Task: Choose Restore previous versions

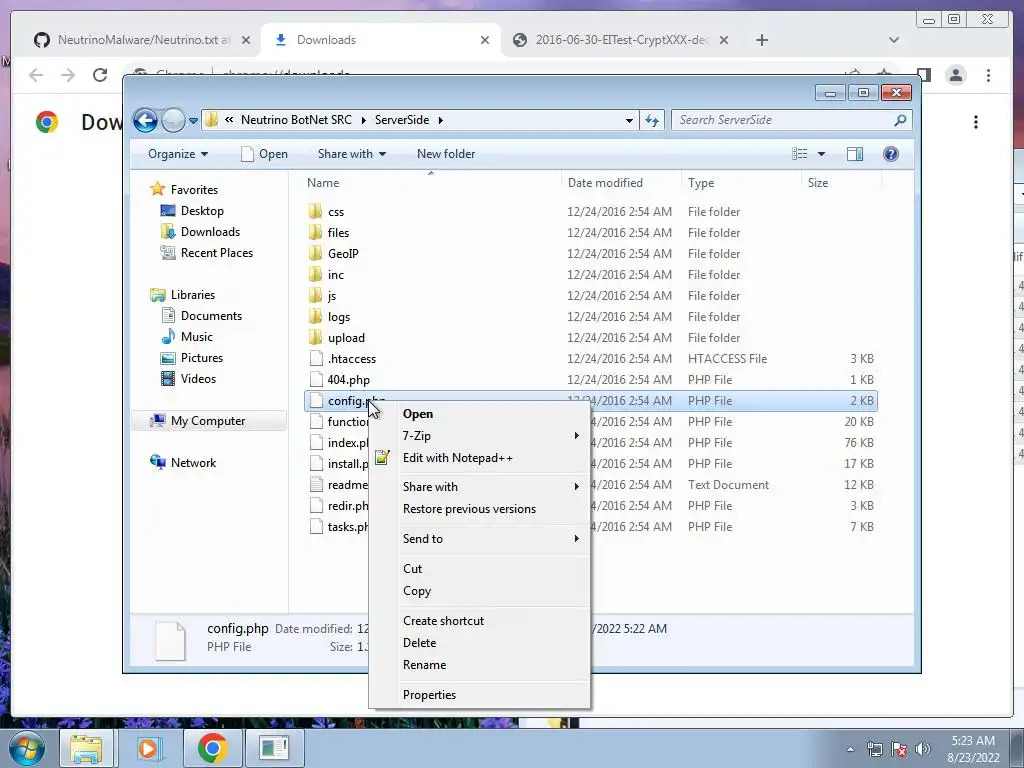Action: (x=479, y=509)
